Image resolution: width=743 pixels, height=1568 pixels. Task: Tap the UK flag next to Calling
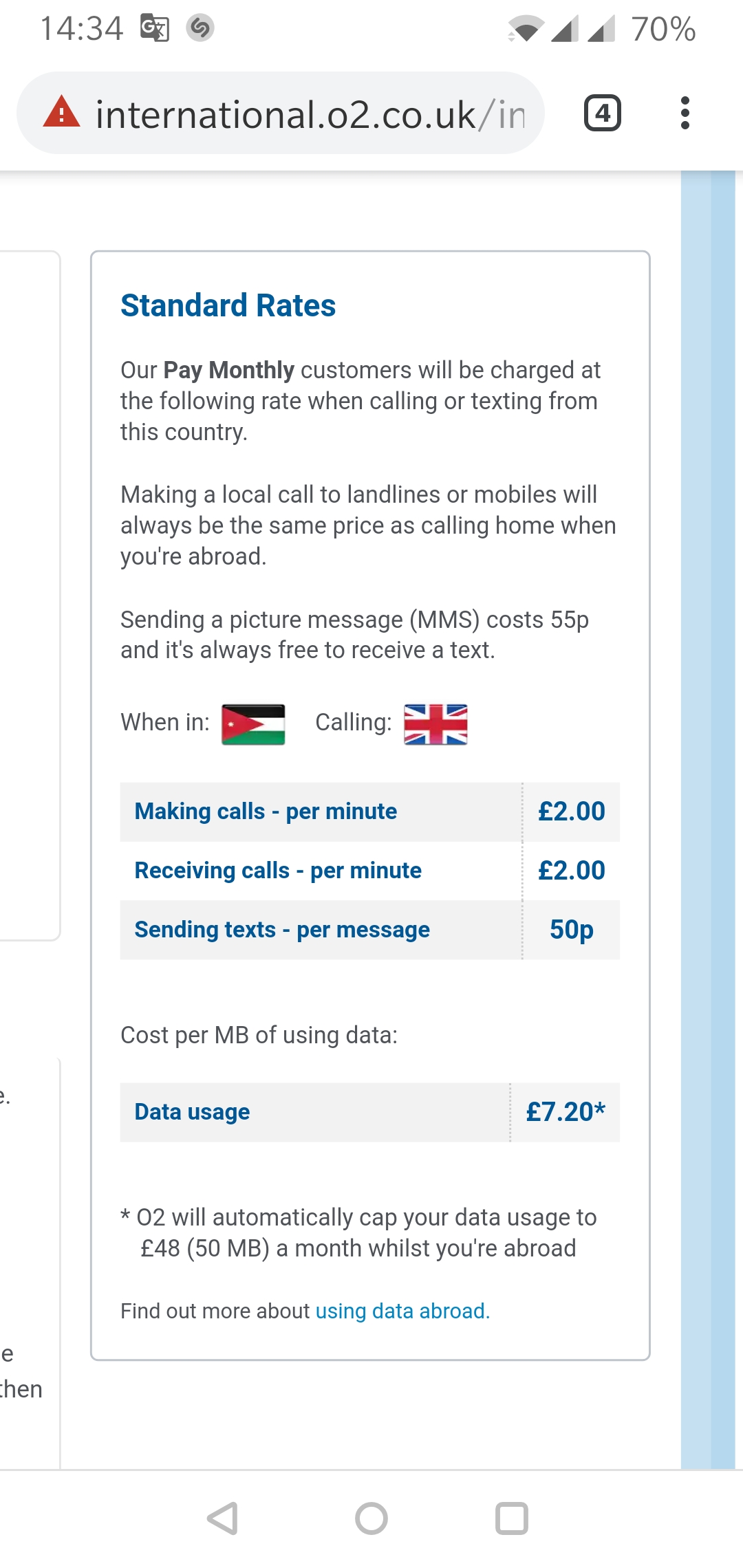(435, 724)
